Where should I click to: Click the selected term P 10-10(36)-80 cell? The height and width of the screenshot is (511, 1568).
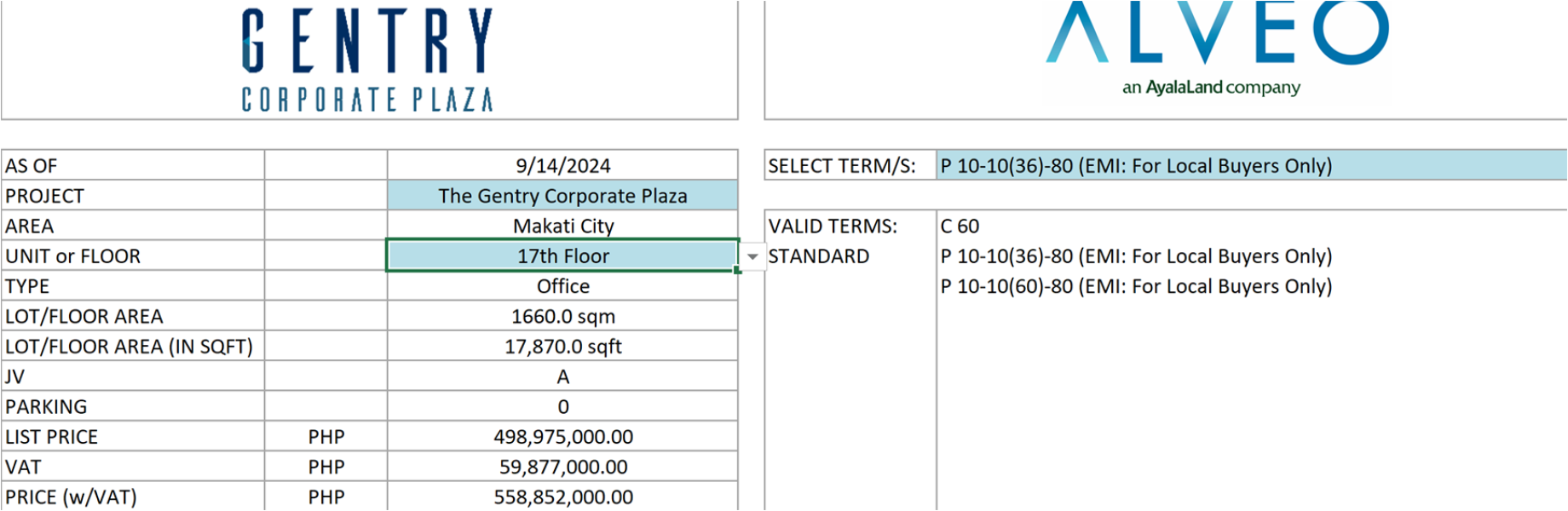coord(1252,165)
